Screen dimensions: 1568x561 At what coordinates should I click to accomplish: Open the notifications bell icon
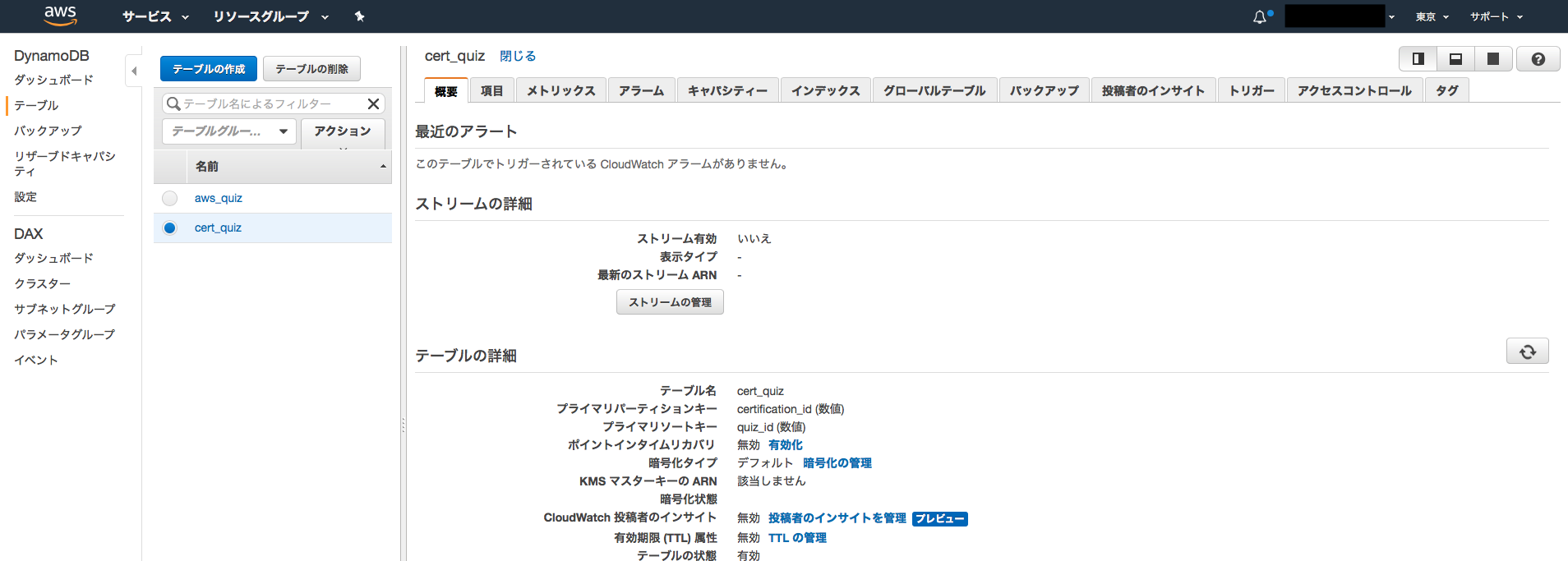coord(1260,16)
